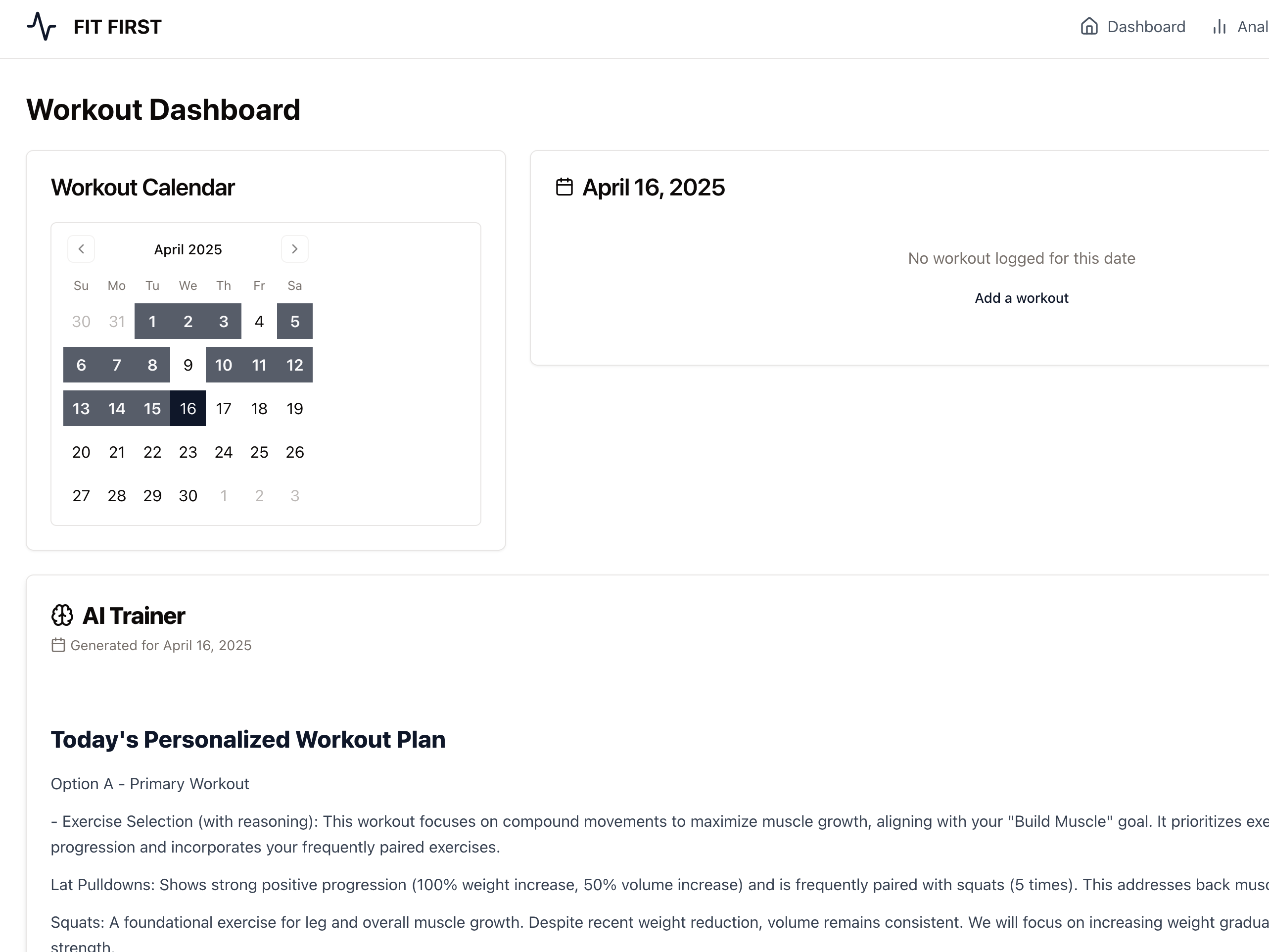The height and width of the screenshot is (952, 1269).
Task: Click the small calendar icon near Generated for
Action: [x=58, y=645]
